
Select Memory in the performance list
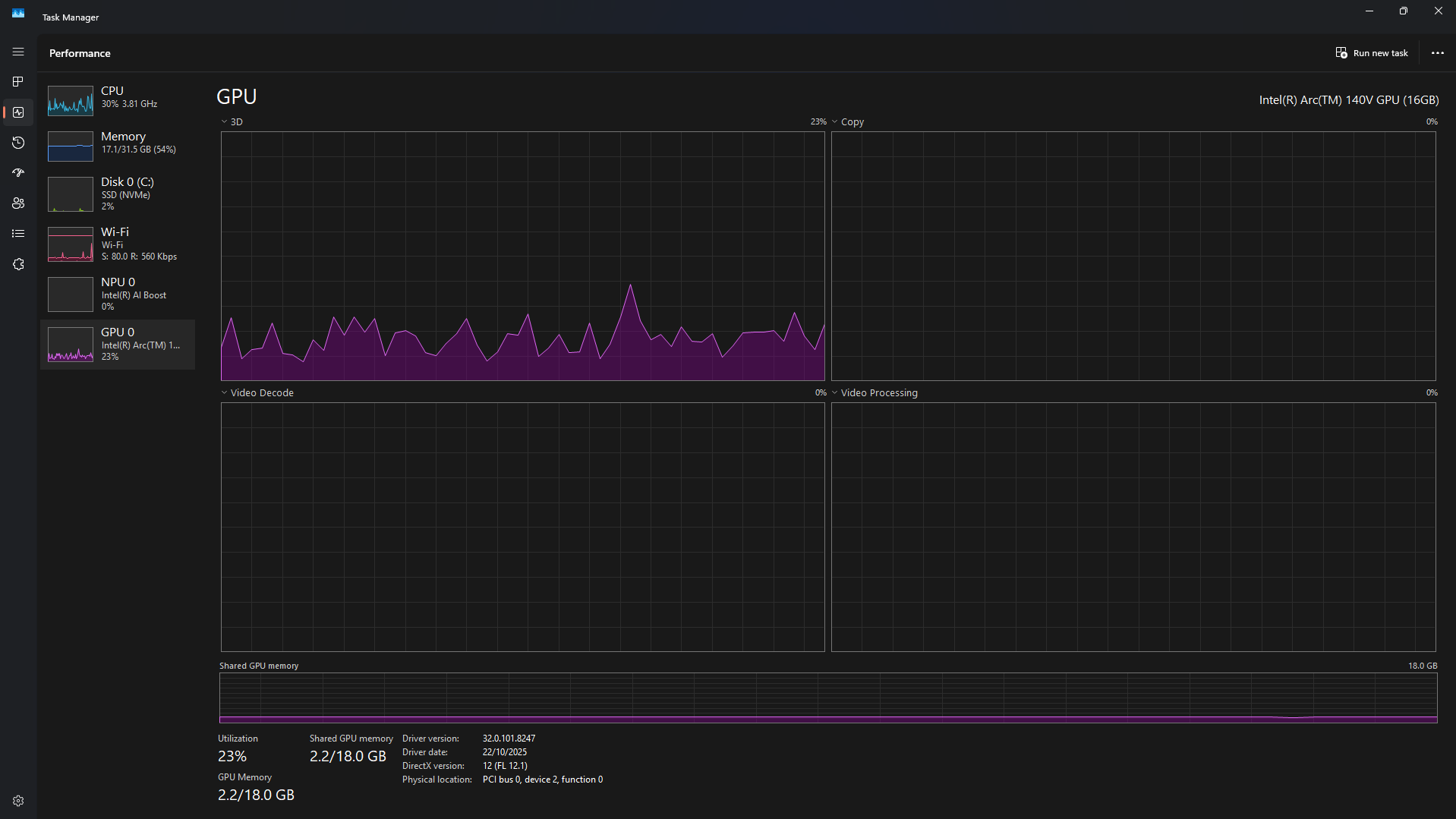coord(118,143)
